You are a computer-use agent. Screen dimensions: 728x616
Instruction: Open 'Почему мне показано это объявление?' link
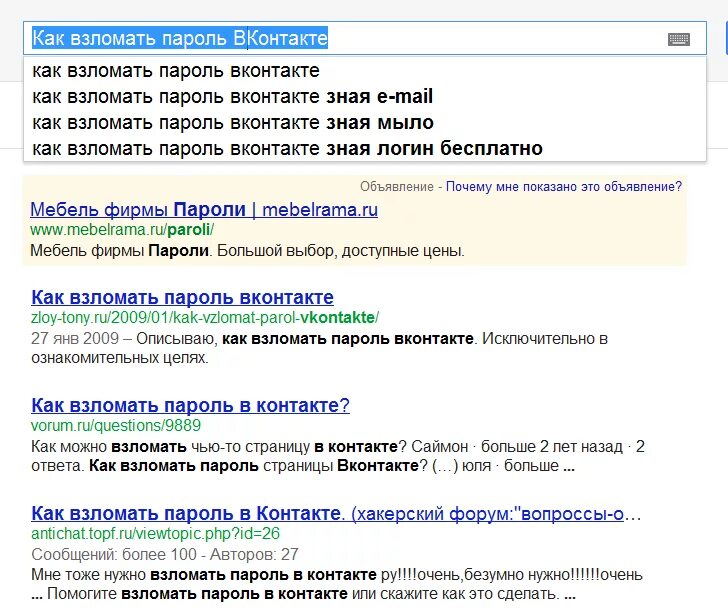click(x=564, y=187)
